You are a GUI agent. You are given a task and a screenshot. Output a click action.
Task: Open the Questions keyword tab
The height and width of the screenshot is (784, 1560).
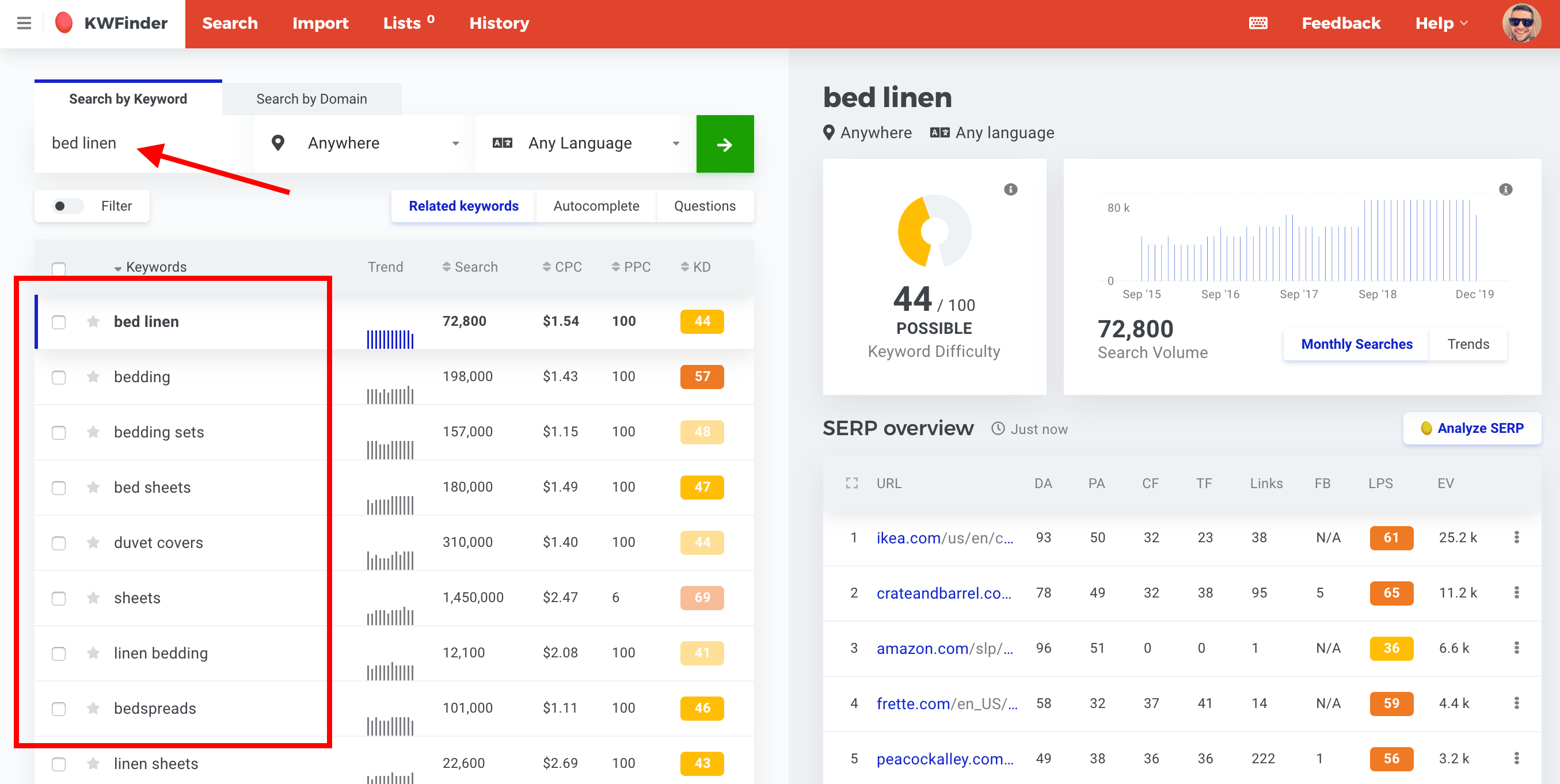click(705, 206)
